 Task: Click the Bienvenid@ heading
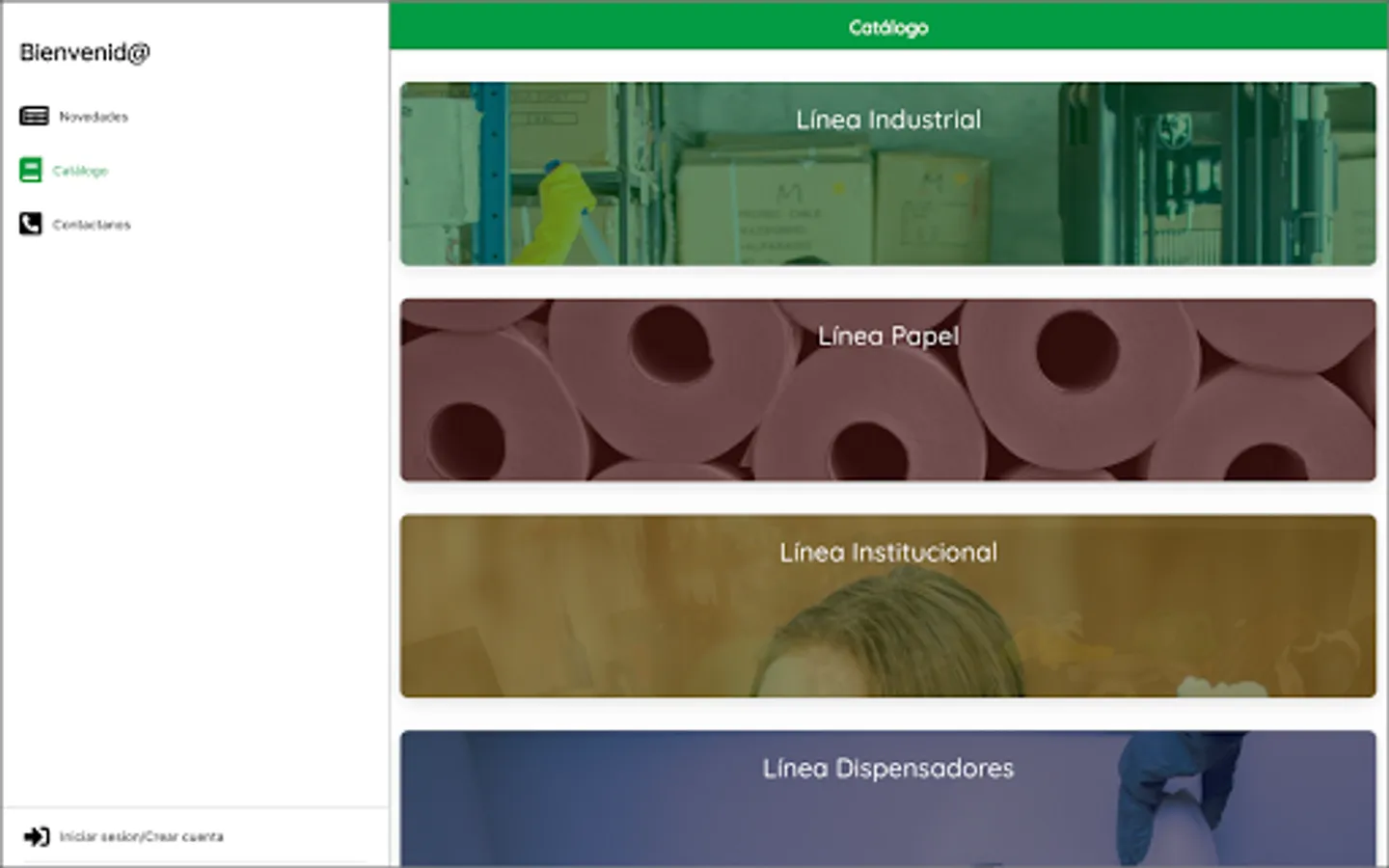[85, 52]
